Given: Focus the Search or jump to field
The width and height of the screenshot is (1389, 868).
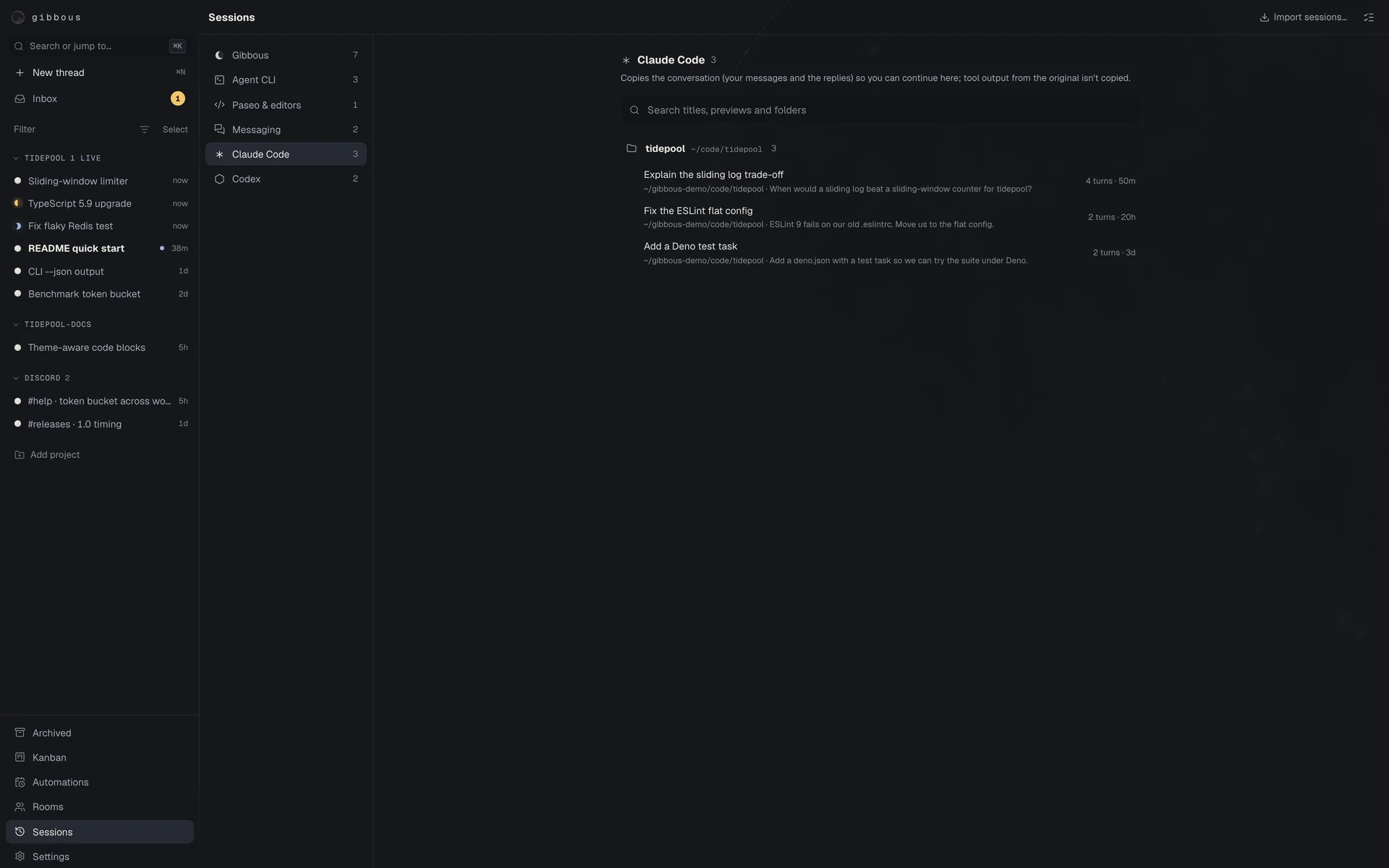Looking at the screenshot, I should (100, 46).
